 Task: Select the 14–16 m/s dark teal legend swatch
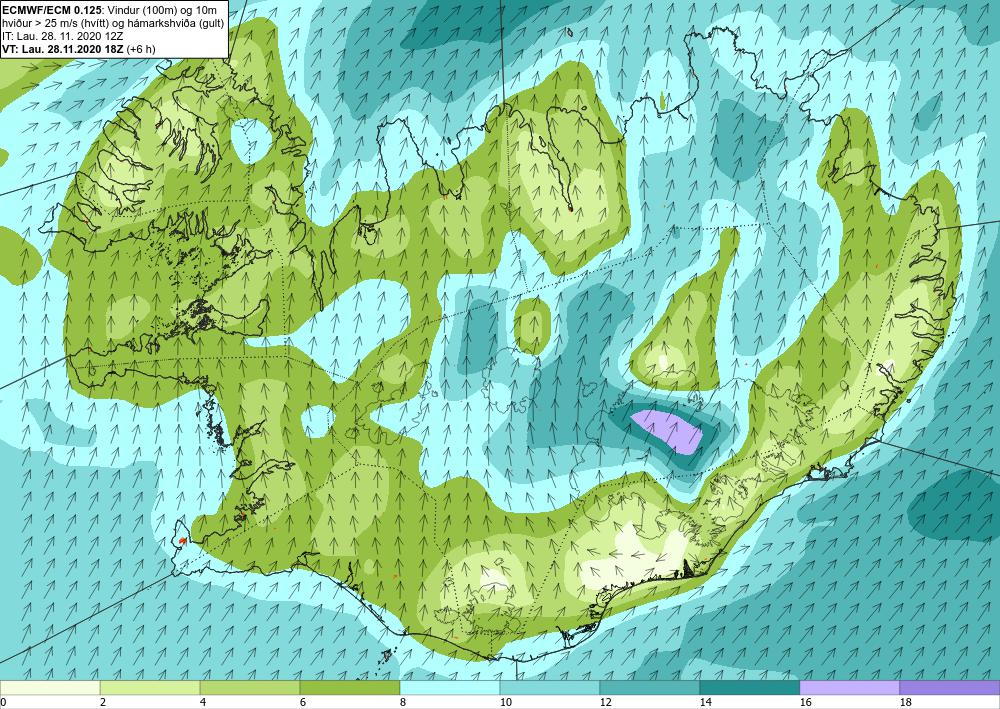coord(750,688)
